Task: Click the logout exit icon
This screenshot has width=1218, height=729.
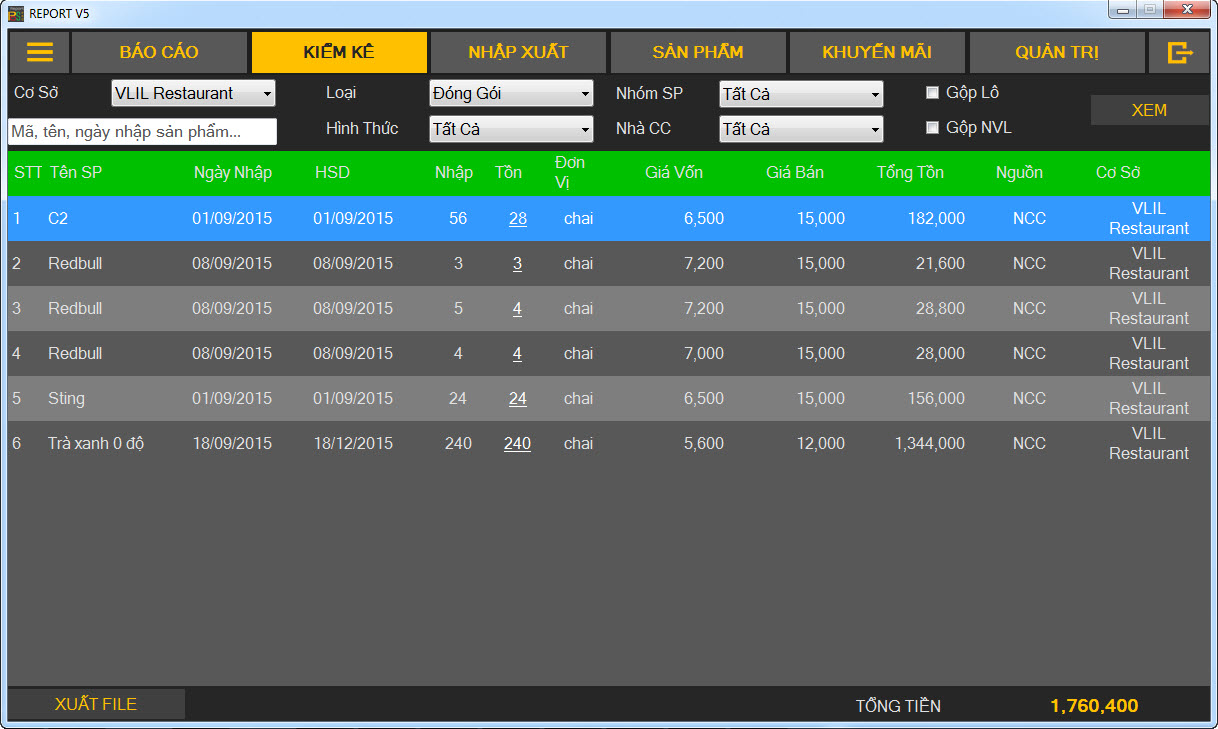Action: [x=1180, y=53]
